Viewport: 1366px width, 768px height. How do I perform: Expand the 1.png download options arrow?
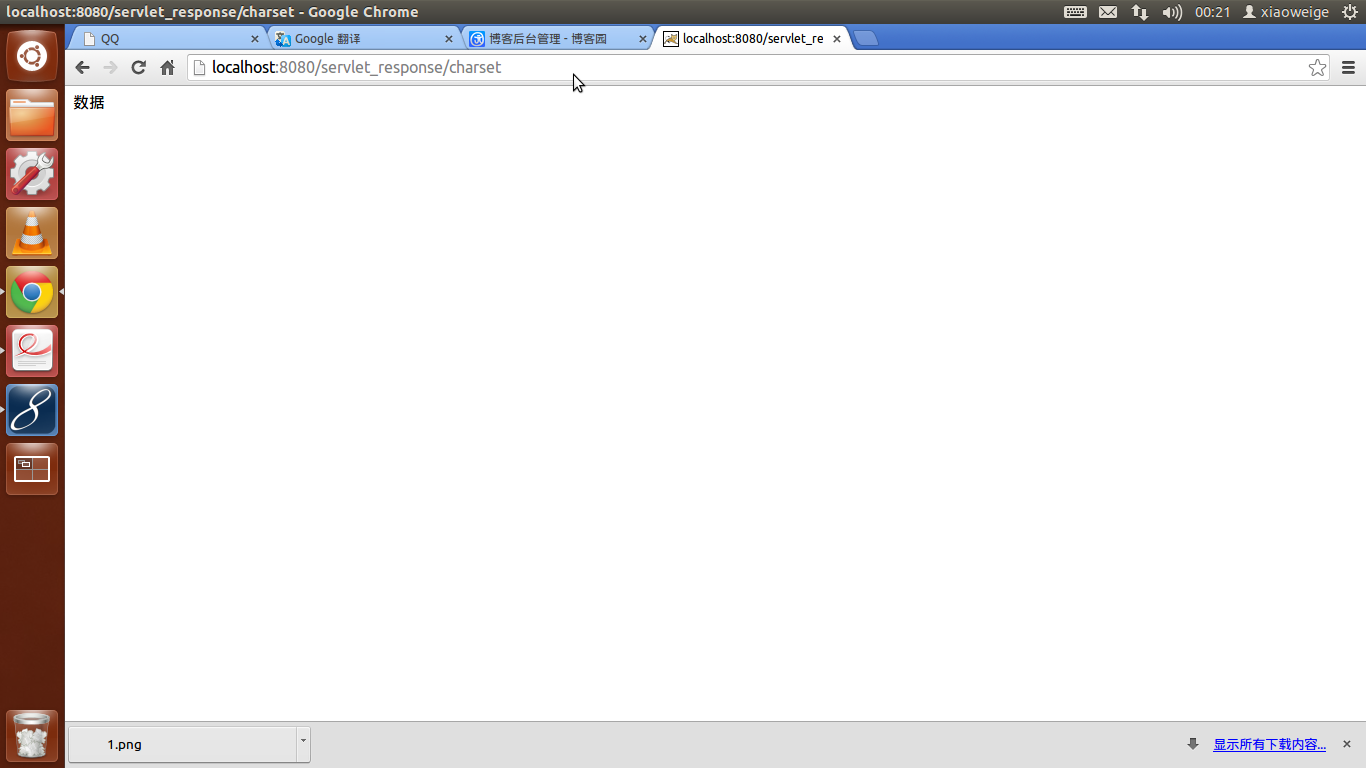tap(303, 744)
